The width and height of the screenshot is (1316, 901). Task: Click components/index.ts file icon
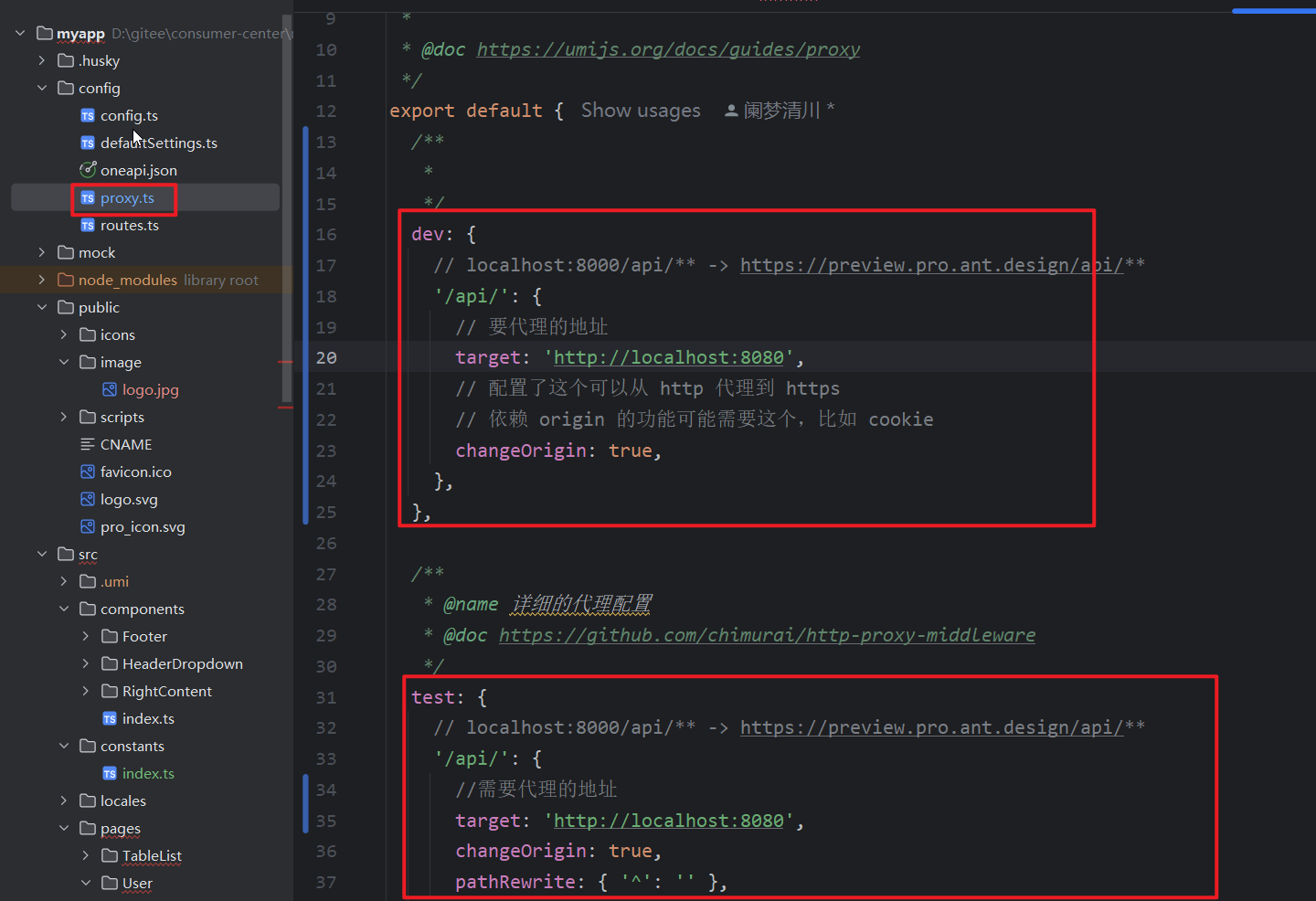[x=110, y=719]
